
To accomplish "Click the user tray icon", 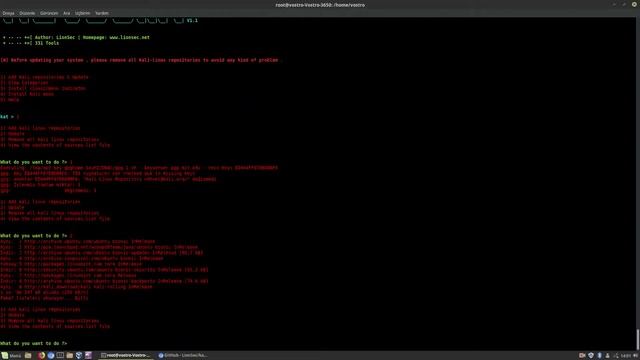I will pyautogui.click(x=607, y=356).
